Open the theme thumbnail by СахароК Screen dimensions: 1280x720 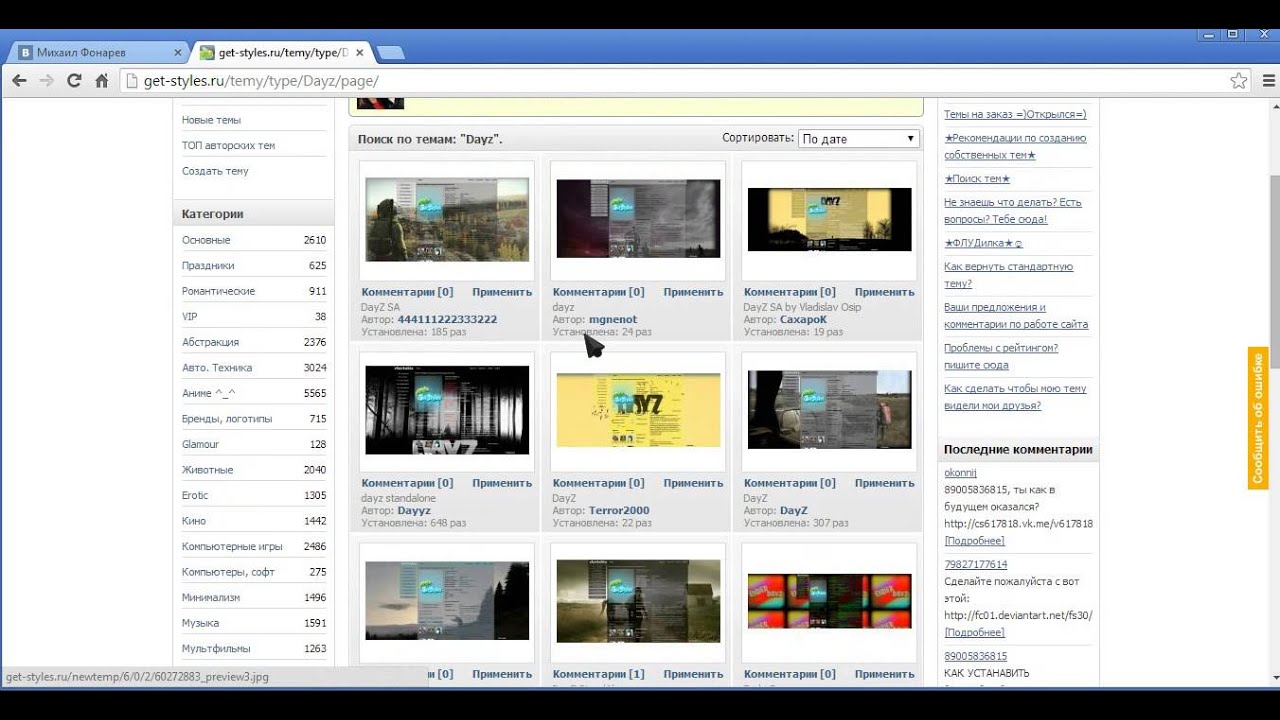point(829,220)
